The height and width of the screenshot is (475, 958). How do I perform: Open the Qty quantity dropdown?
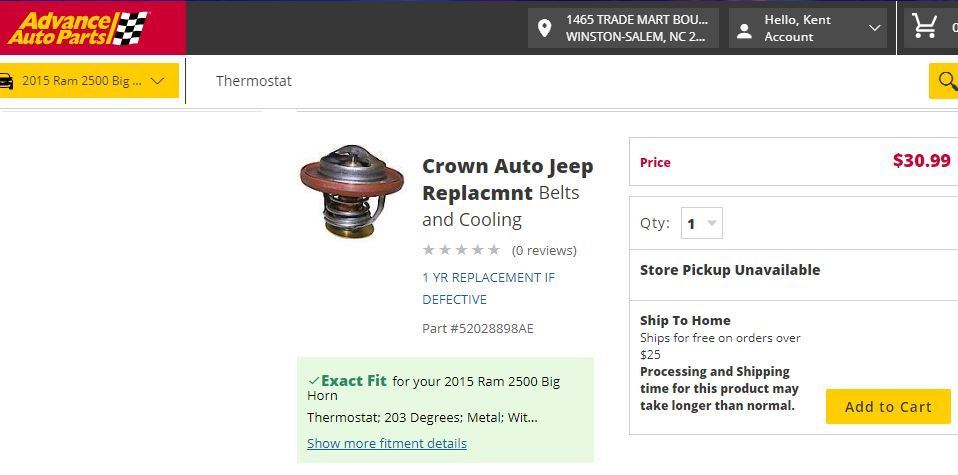701,223
